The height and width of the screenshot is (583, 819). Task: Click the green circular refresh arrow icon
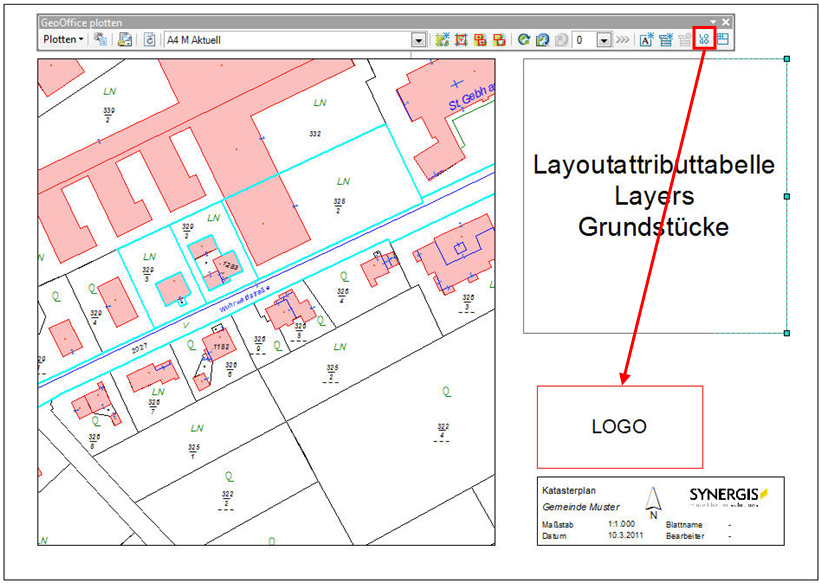tap(523, 40)
